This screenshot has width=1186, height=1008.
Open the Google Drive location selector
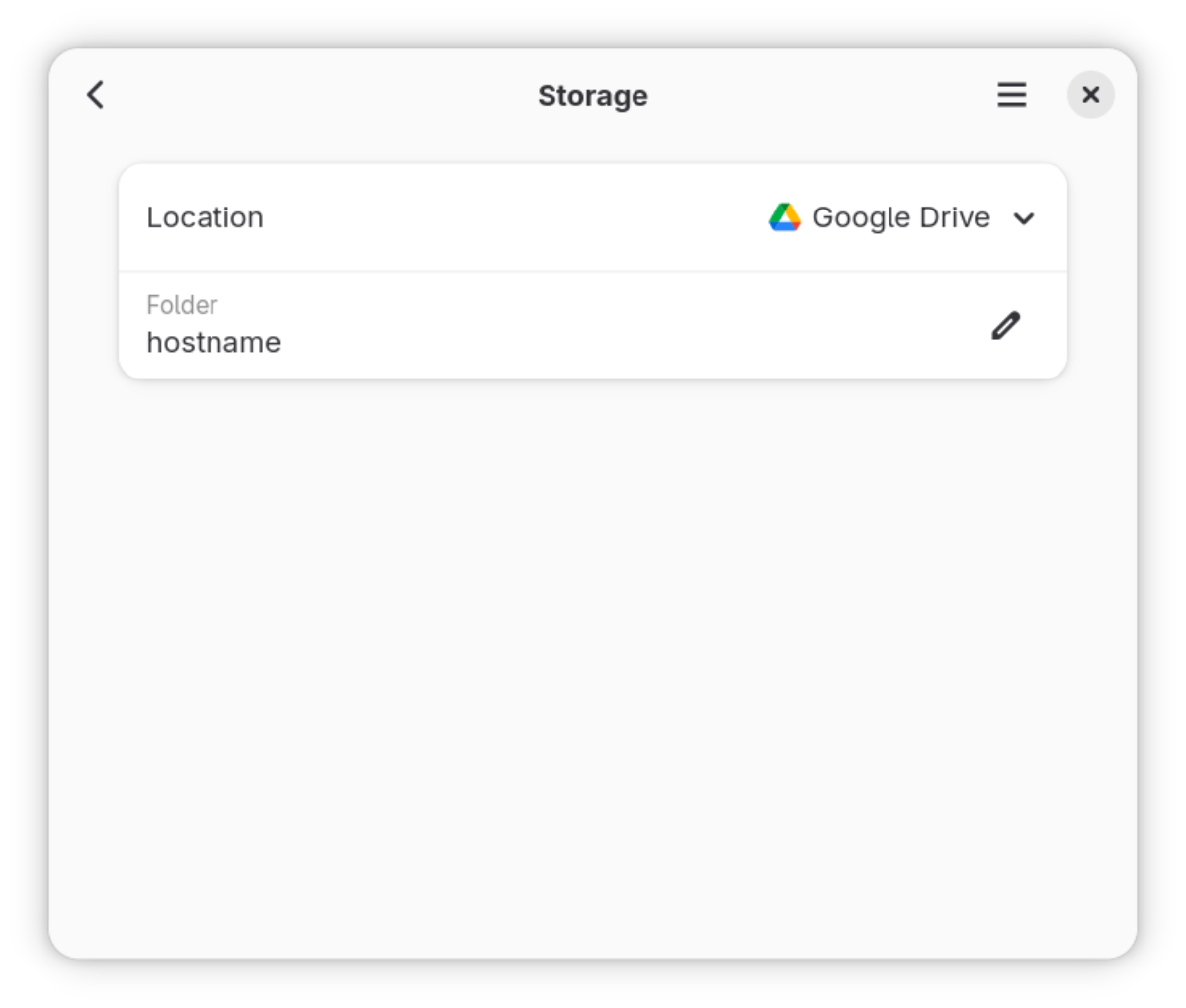tap(900, 217)
